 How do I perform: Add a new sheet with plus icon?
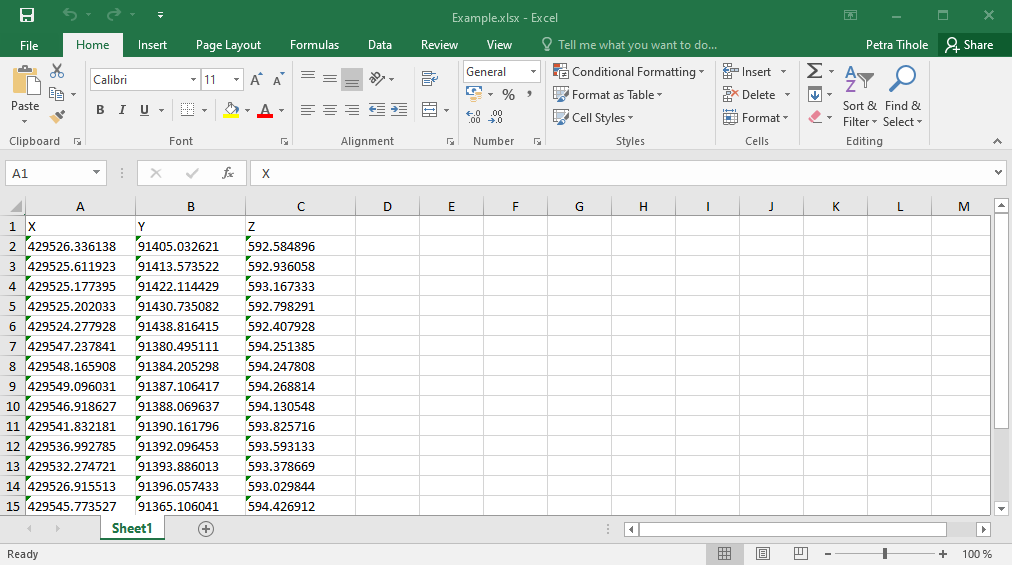tap(206, 529)
